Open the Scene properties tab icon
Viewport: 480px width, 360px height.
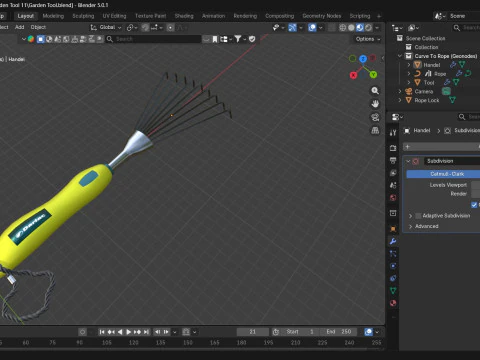tap(393, 185)
